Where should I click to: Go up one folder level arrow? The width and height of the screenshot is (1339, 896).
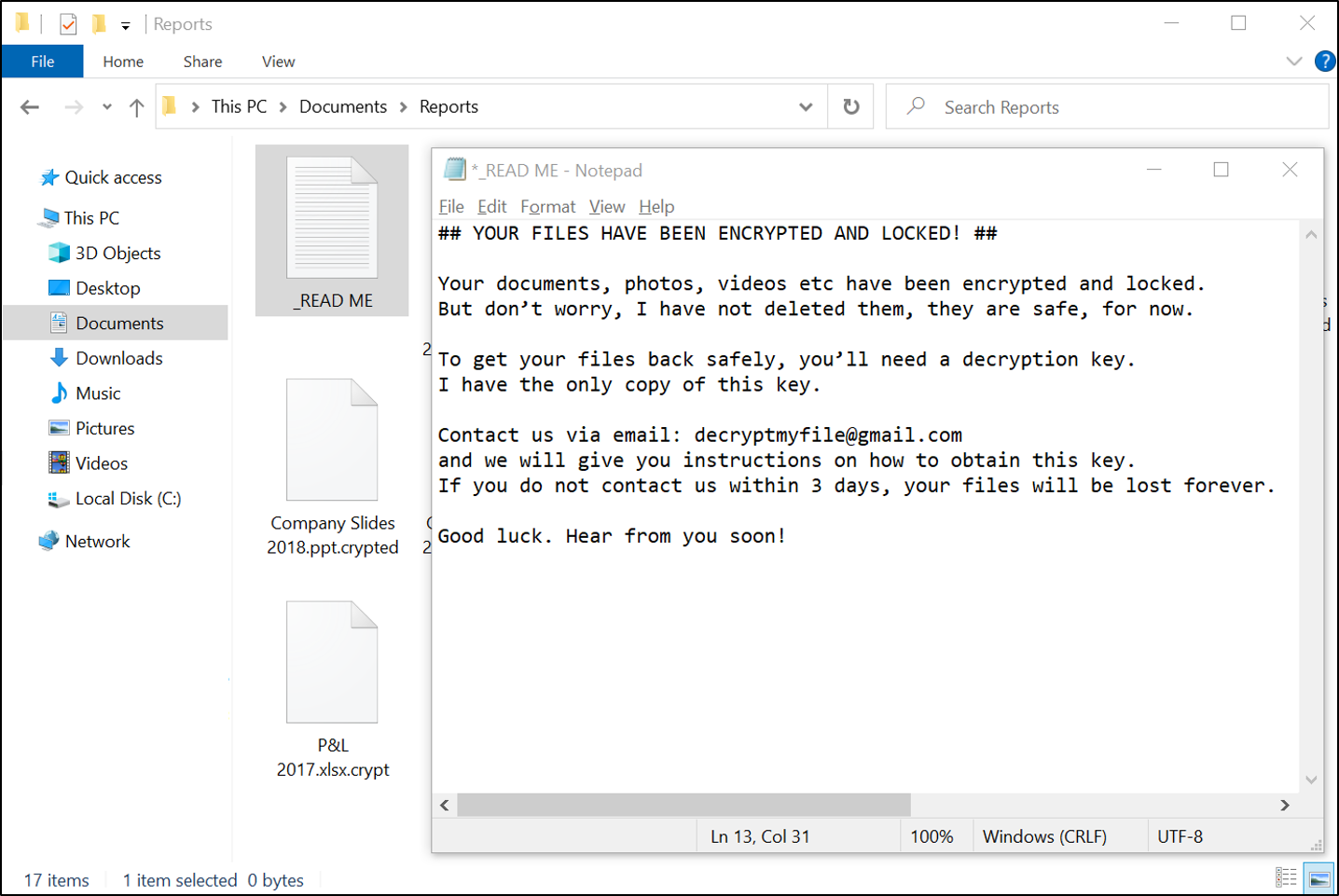pyautogui.click(x=137, y=107)
